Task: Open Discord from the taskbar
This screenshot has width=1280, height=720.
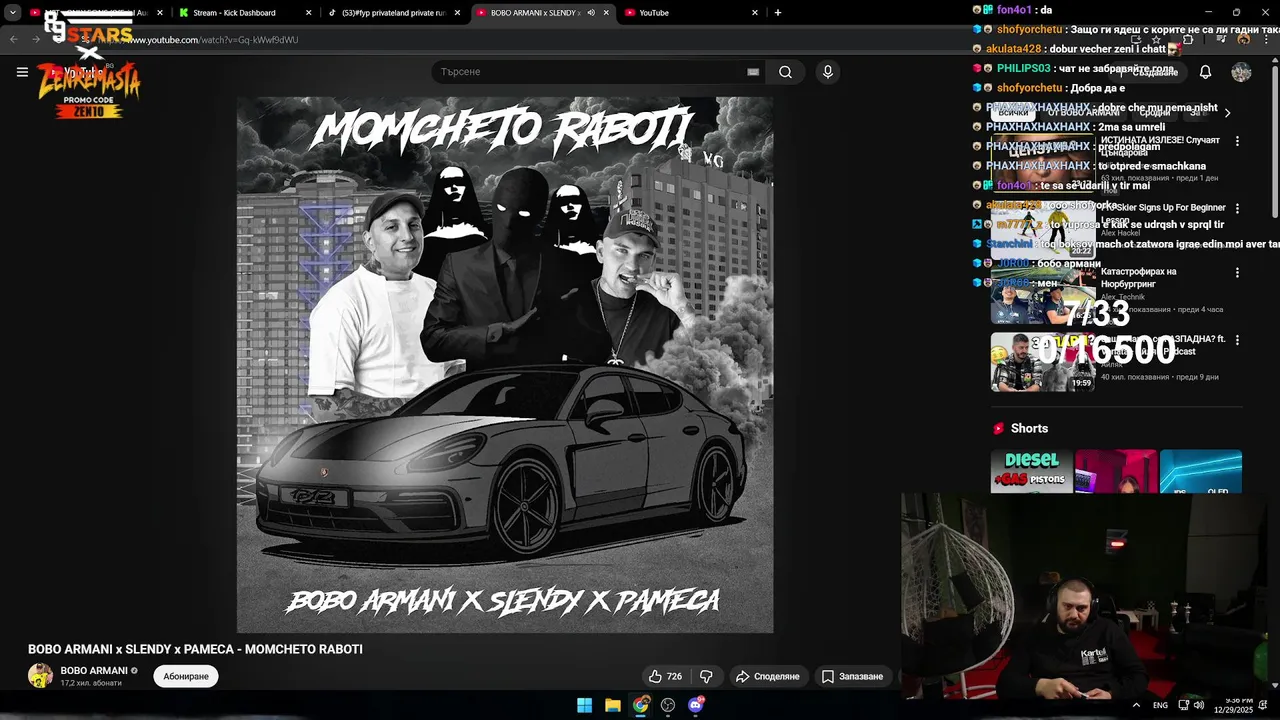Action: (x=696, y=705)
